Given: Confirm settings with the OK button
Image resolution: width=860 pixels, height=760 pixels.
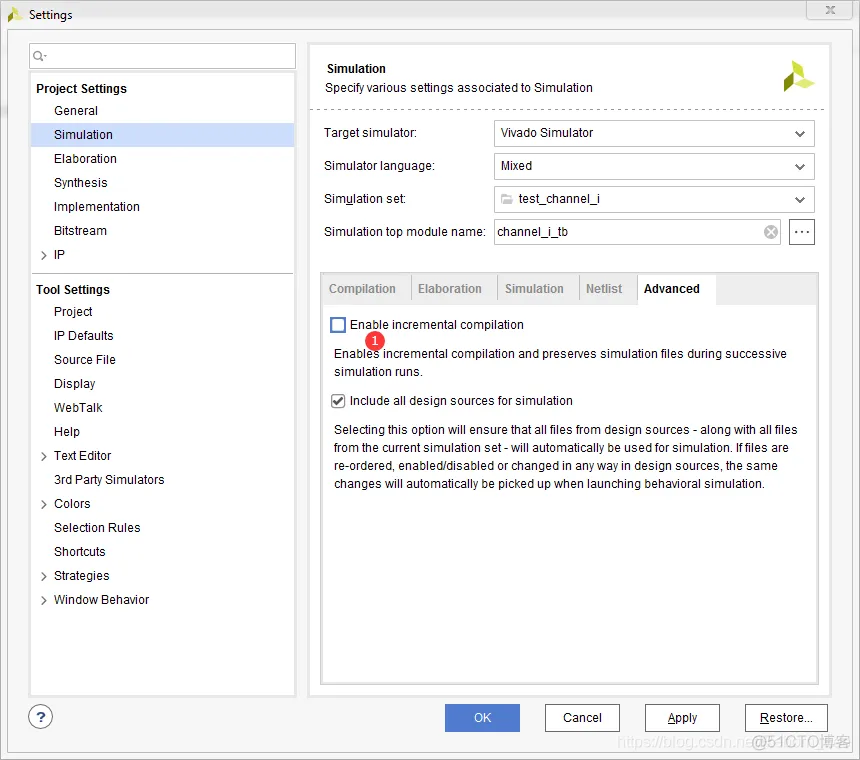Looking at the screenshot, I should point(482,718).
